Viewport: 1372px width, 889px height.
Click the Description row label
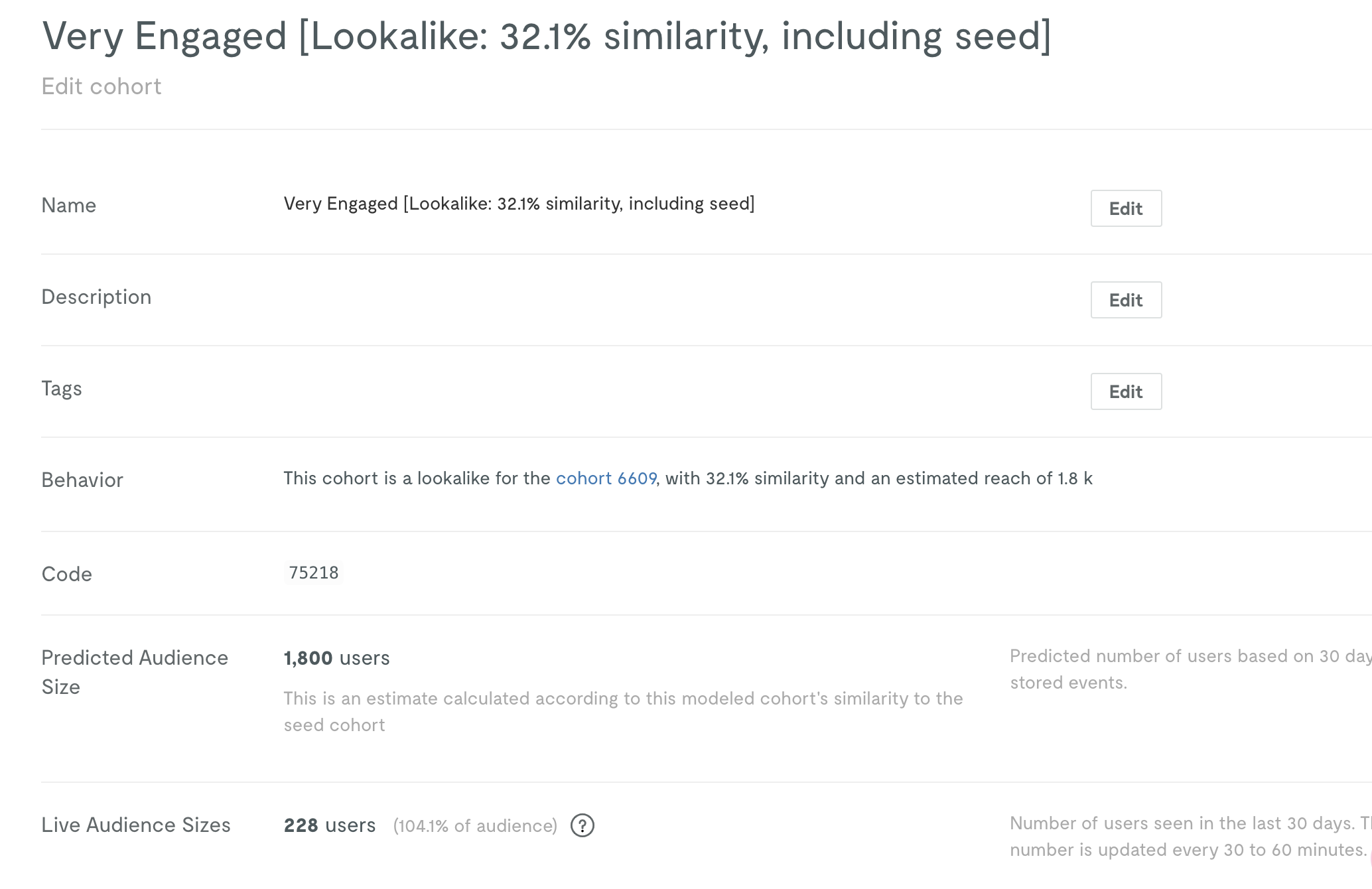[96, 297]
